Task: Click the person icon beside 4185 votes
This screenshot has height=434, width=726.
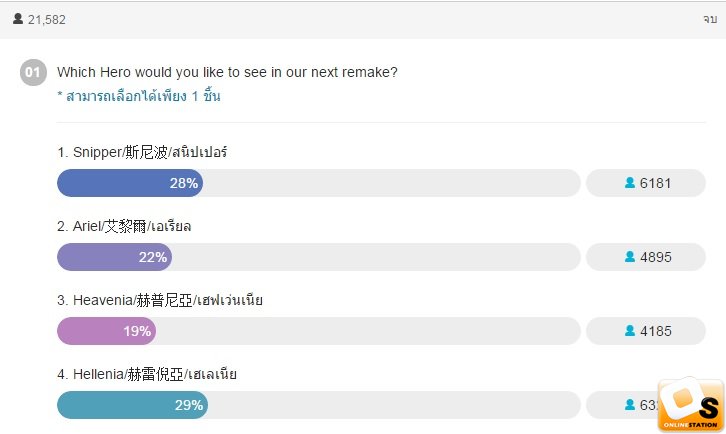Action: (630, 331)
